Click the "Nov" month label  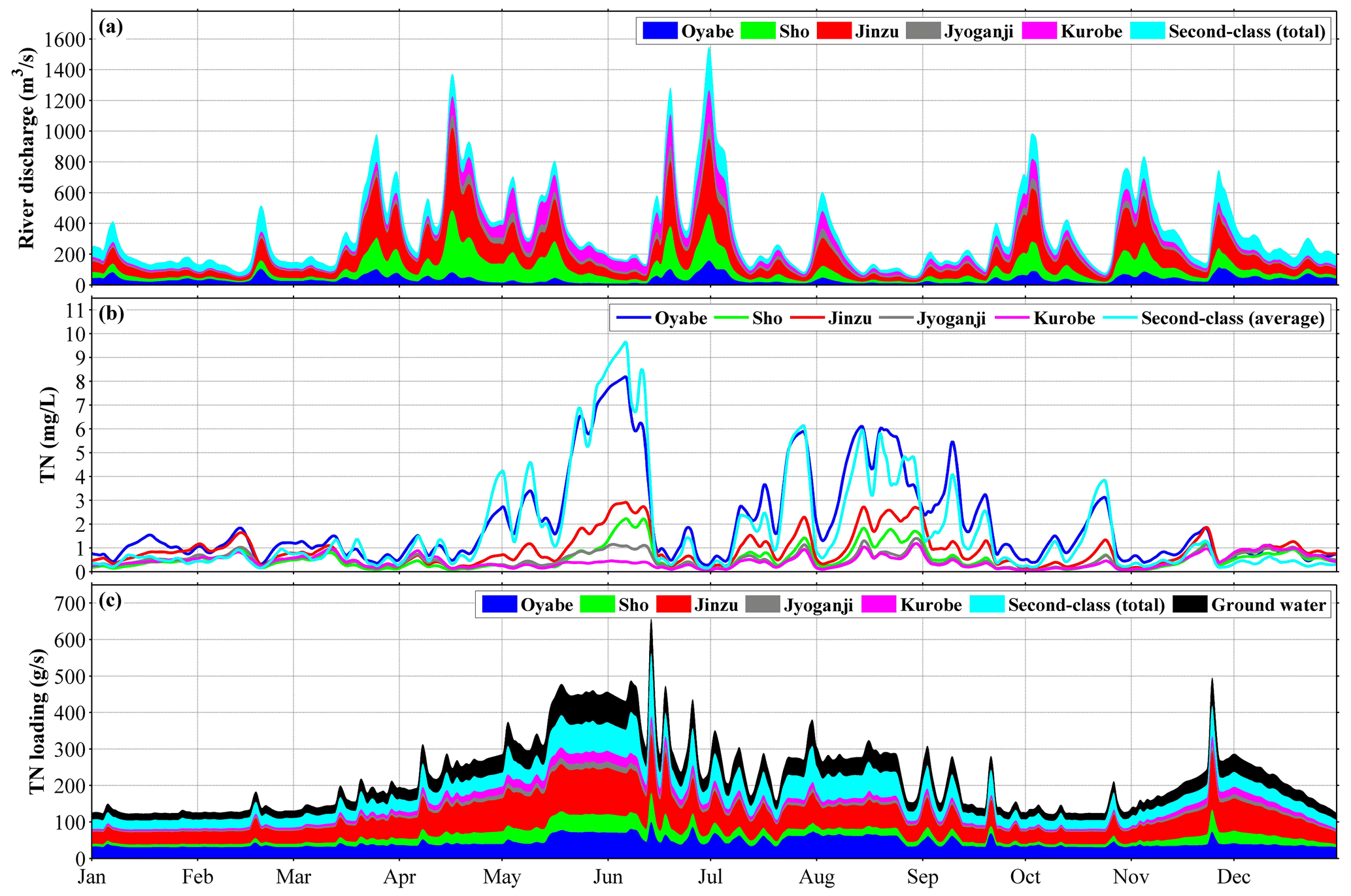[1131, 876]
